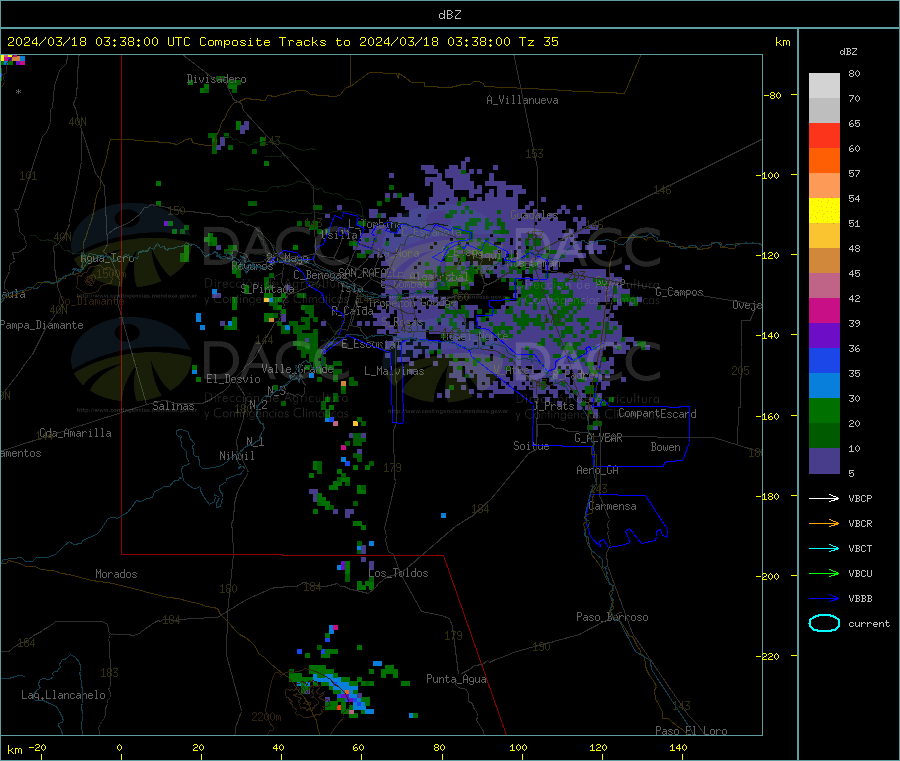This screenshot has height=761, width=900.
Task: Click the Aero_GA location label
Action: 597,470
